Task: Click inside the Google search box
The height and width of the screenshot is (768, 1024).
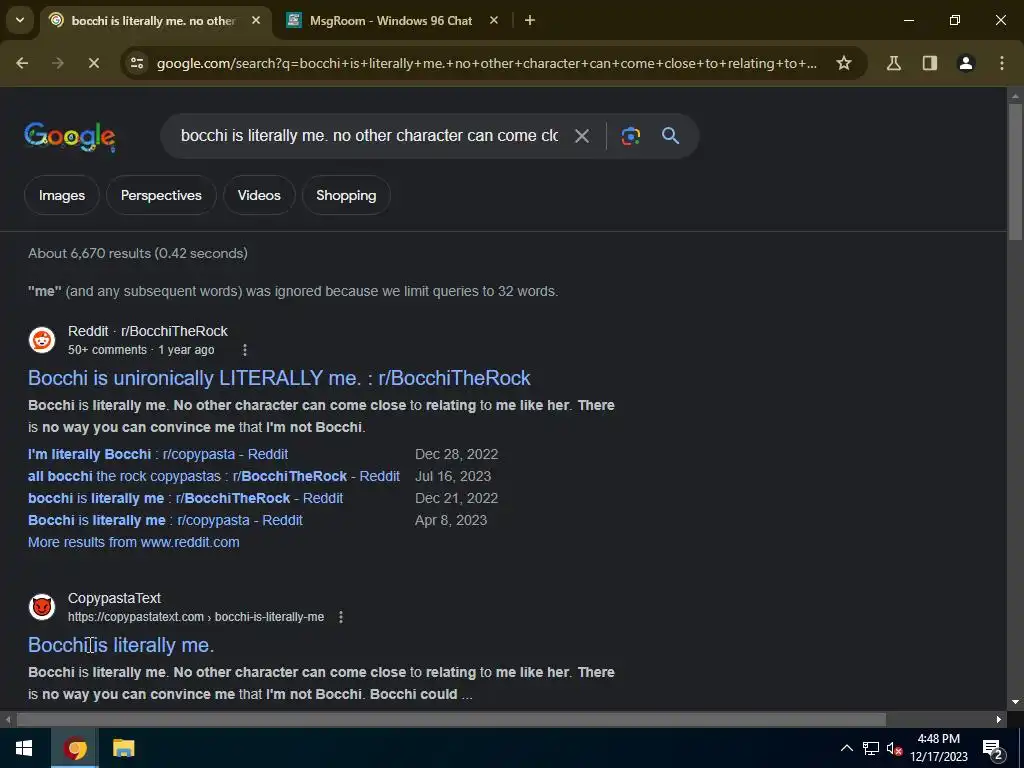Action: (369, 136)
